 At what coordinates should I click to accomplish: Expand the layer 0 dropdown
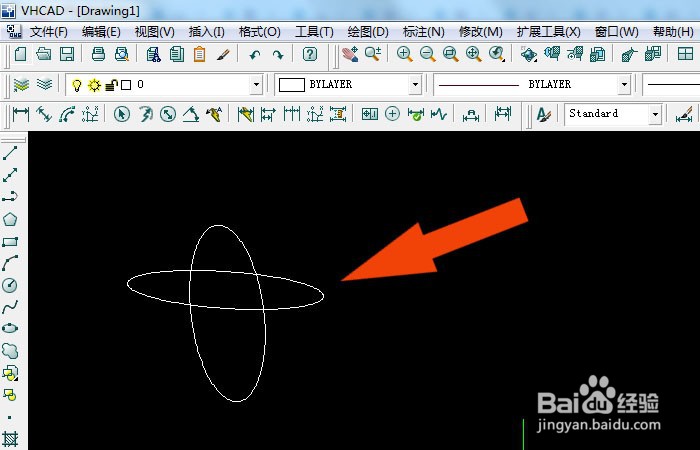pyautogui.click(x=256, y=84)
